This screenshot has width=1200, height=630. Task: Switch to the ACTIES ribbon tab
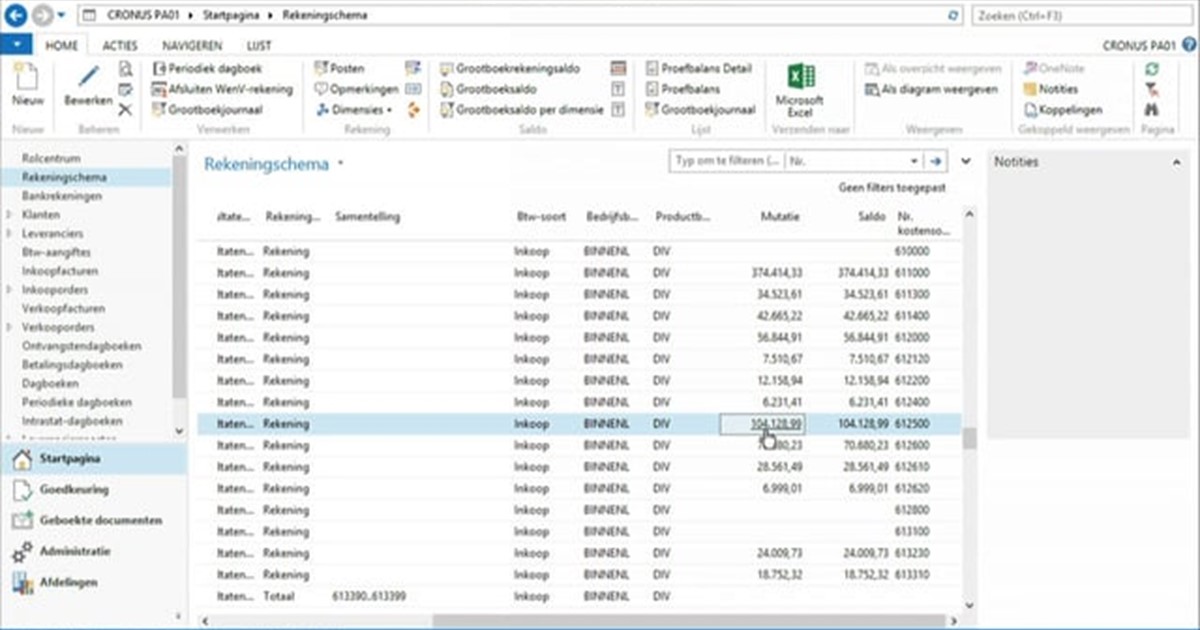point(119,46)
